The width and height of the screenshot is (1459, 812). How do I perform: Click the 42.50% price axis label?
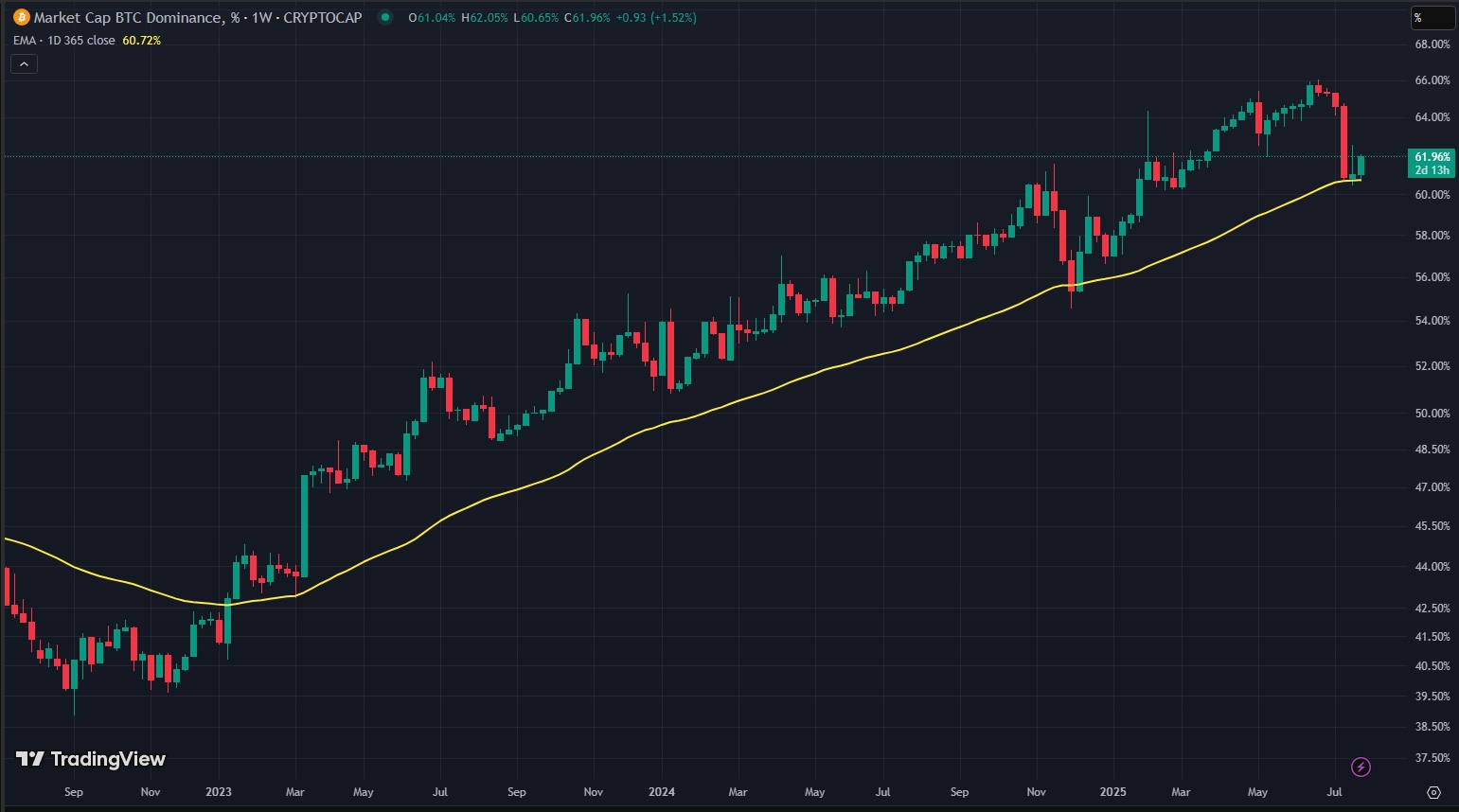tap(1432, 609)
